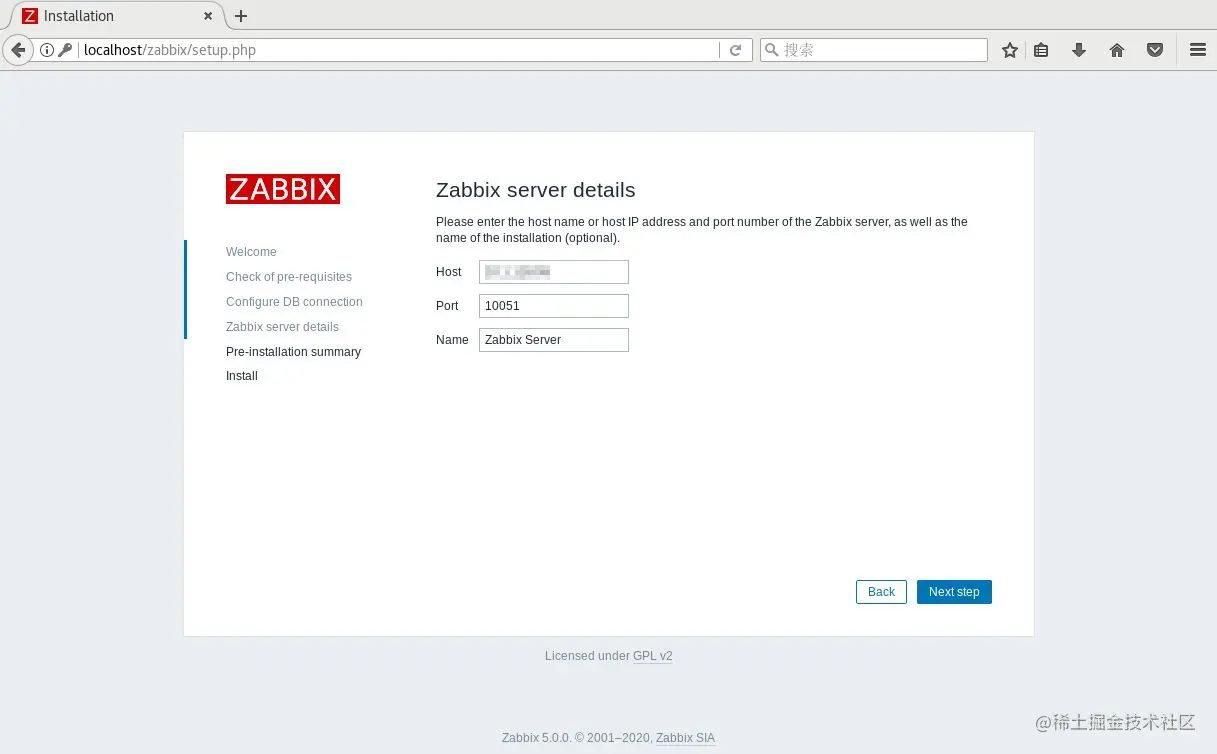Click the Port label
The image size is (1217, 754).
447,306
